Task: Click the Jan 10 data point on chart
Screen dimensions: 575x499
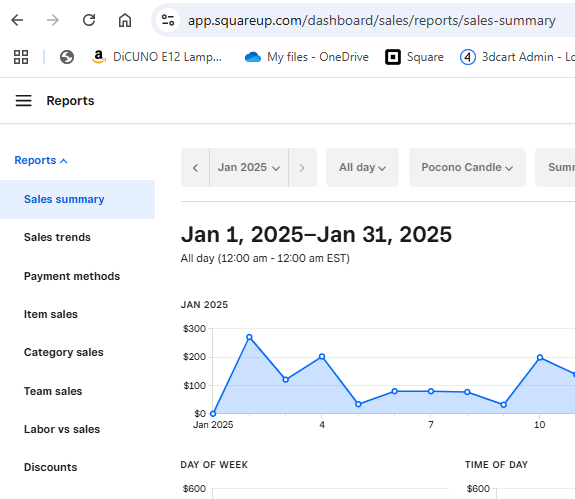Action: click(x=540, y=357)
